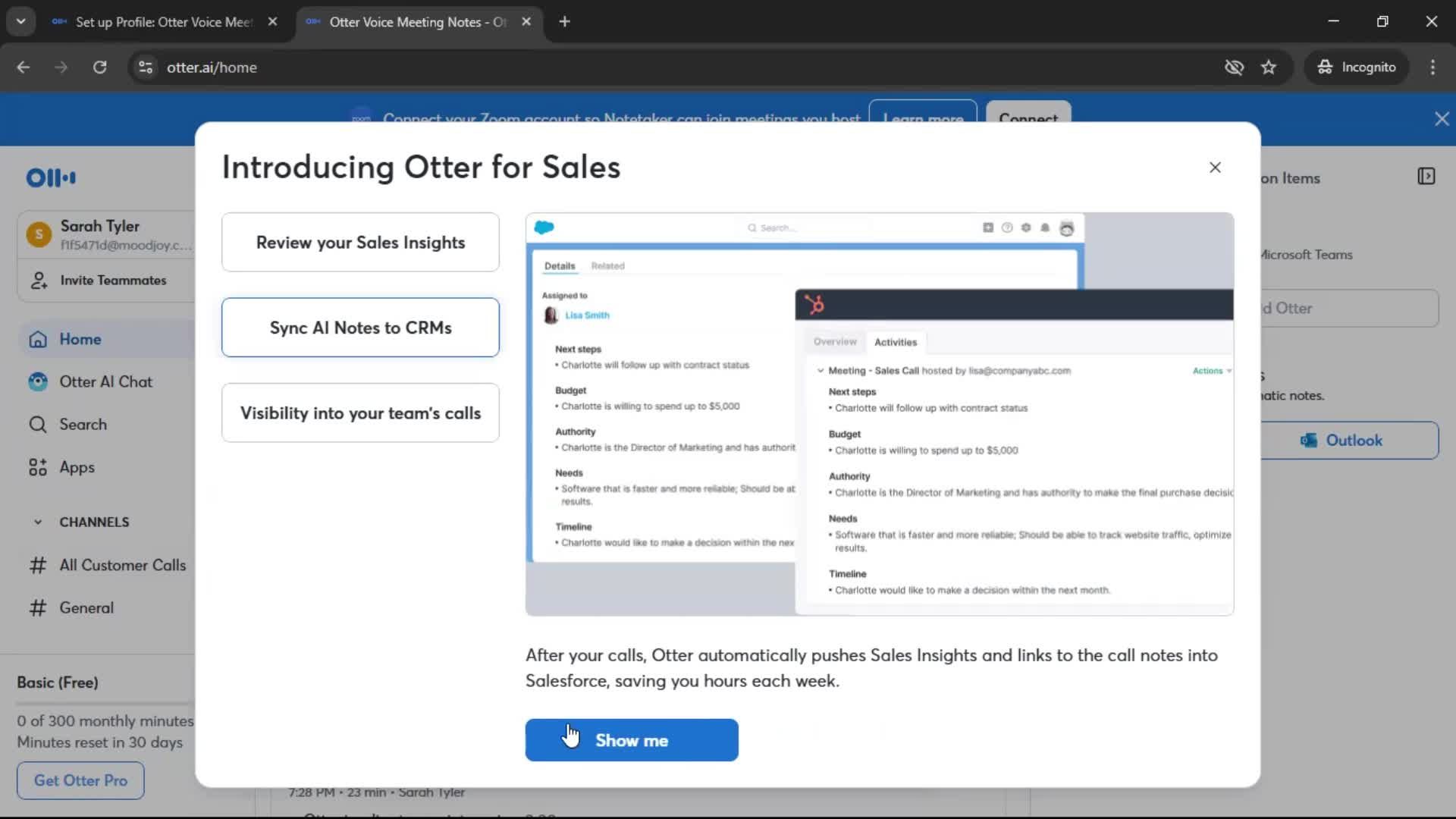
Task: Click the tracking protection eye icon
Action: coord(1234,67)
